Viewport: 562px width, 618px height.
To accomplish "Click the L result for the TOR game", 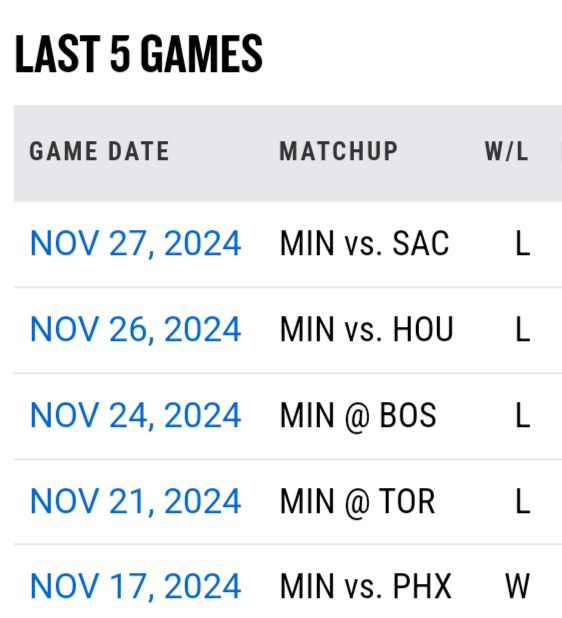I will point(523,501).
